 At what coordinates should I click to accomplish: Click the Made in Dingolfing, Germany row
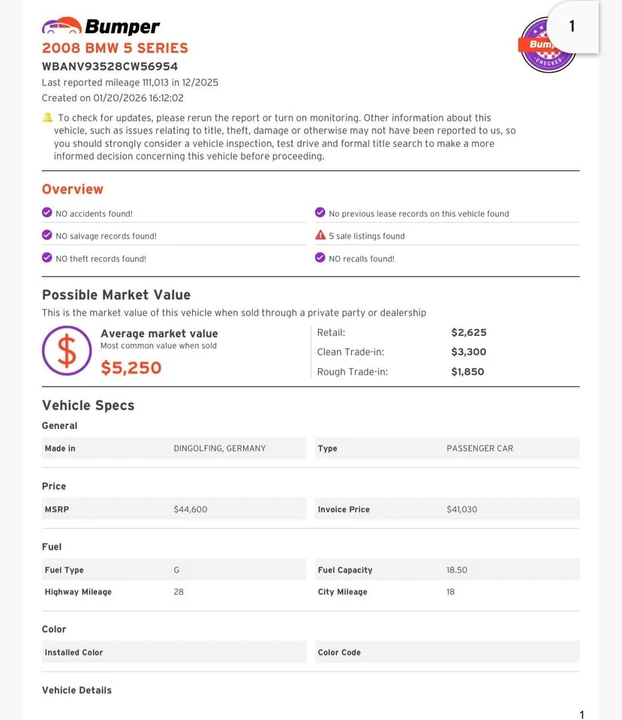pos(174,448)
